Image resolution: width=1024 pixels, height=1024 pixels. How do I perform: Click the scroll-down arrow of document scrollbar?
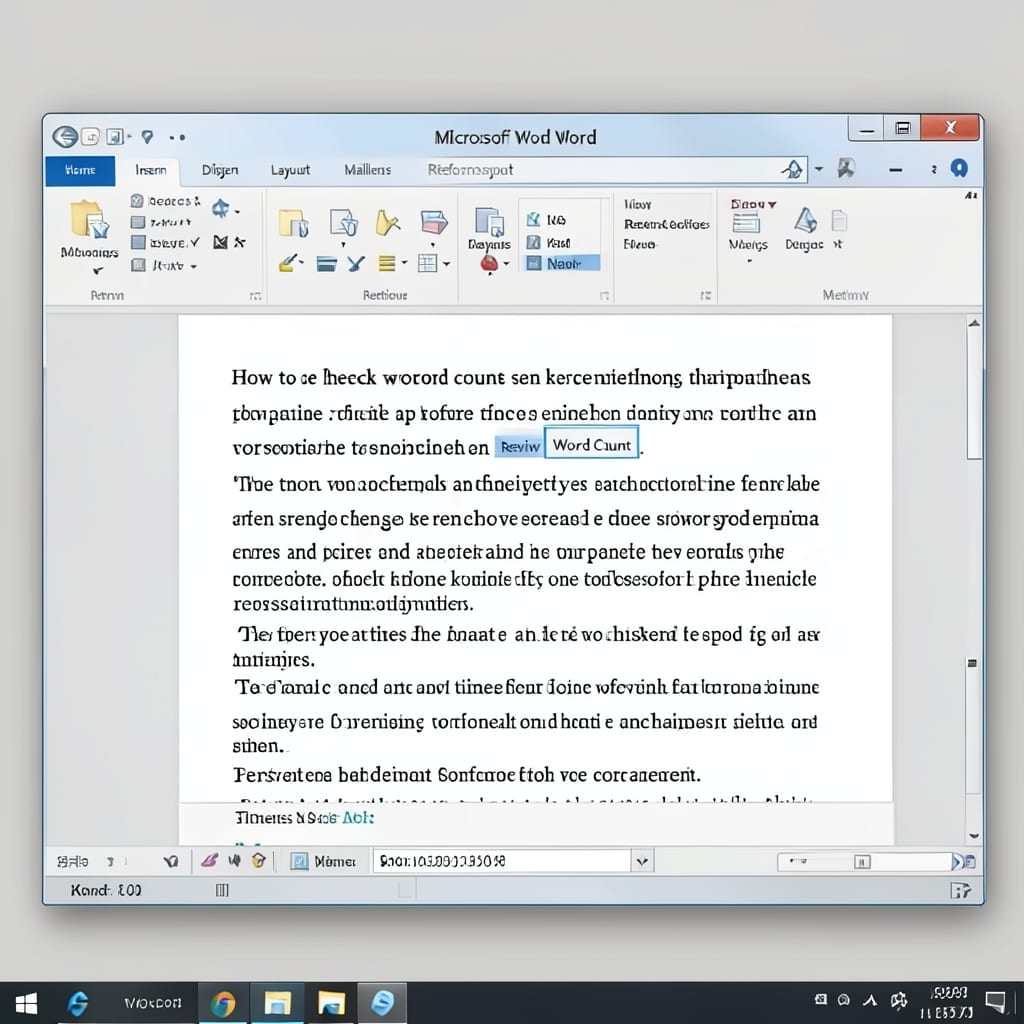[x=974, y=835]
